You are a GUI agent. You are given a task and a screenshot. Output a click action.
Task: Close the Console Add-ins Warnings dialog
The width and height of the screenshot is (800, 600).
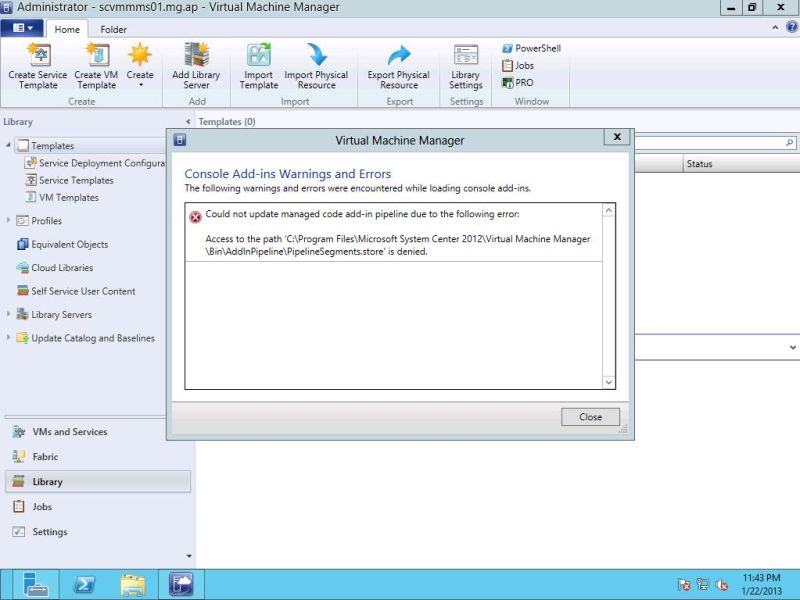[589, 417]
